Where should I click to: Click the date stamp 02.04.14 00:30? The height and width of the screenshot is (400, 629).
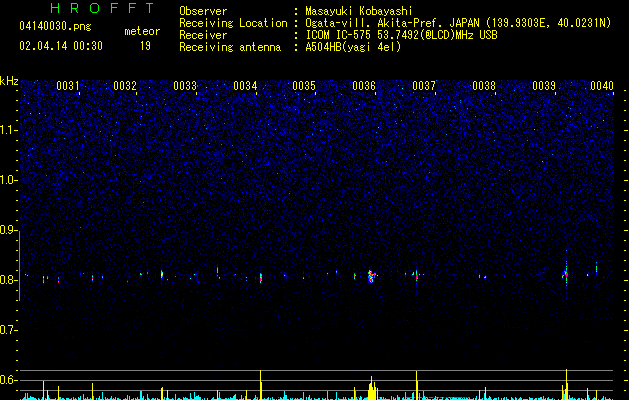click(x=61, y=46)
